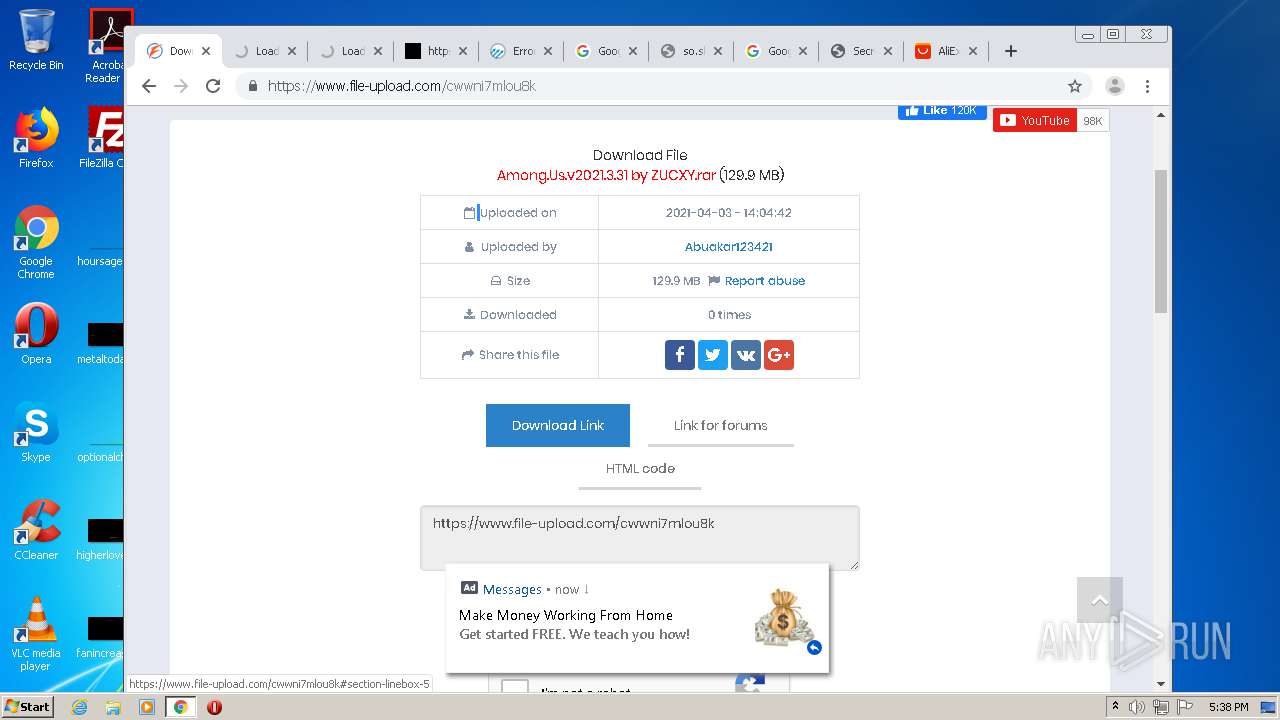Click the Among.Us rar file name

click(x=607, y=175)
